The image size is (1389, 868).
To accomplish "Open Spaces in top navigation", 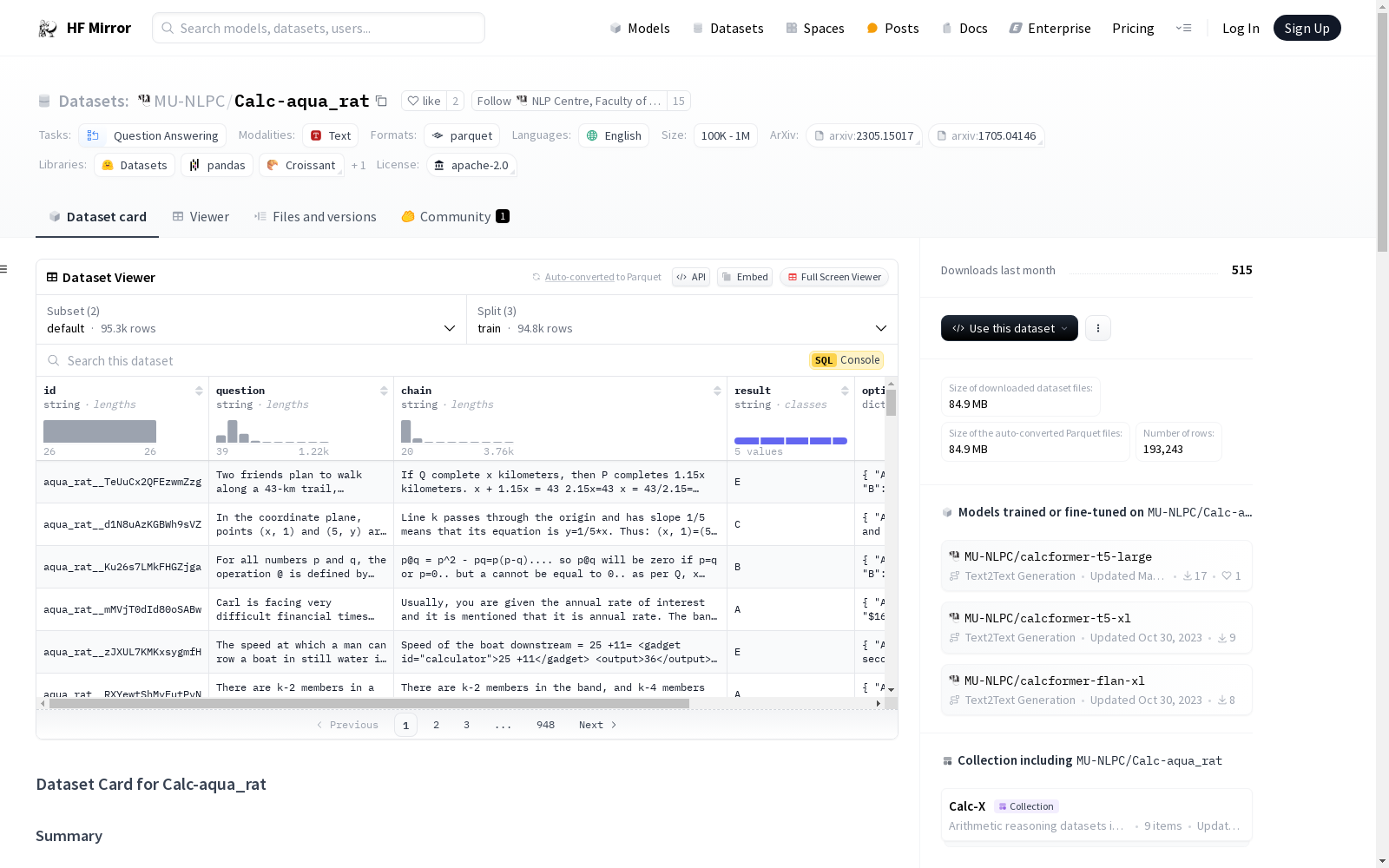I will (815, 28).
